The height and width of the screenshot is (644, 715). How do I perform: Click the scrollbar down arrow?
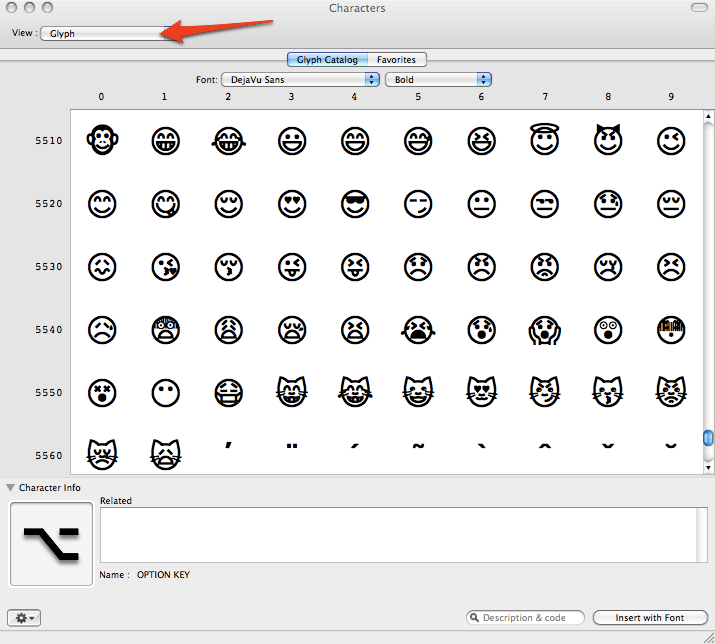click(x=708, y=467)
